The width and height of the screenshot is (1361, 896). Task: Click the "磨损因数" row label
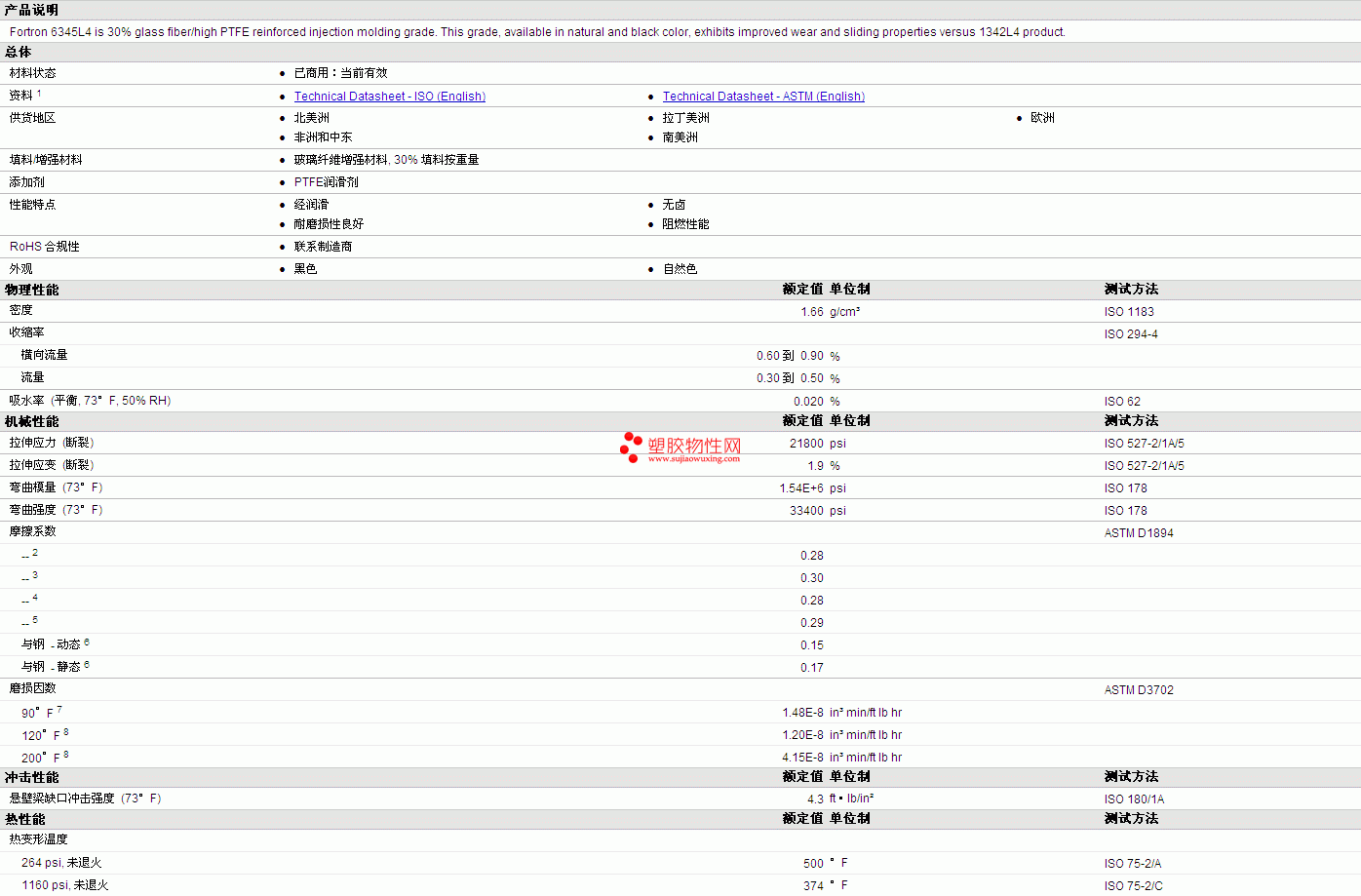[x=33, y=688]
